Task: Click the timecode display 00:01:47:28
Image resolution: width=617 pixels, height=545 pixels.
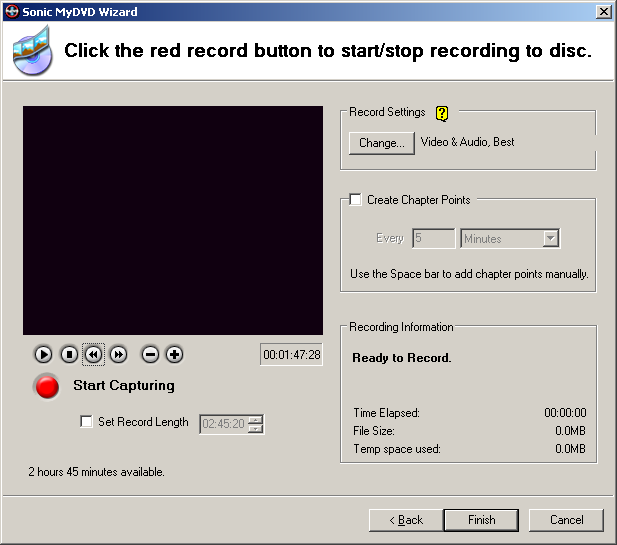Action: [x=292, y=355]
